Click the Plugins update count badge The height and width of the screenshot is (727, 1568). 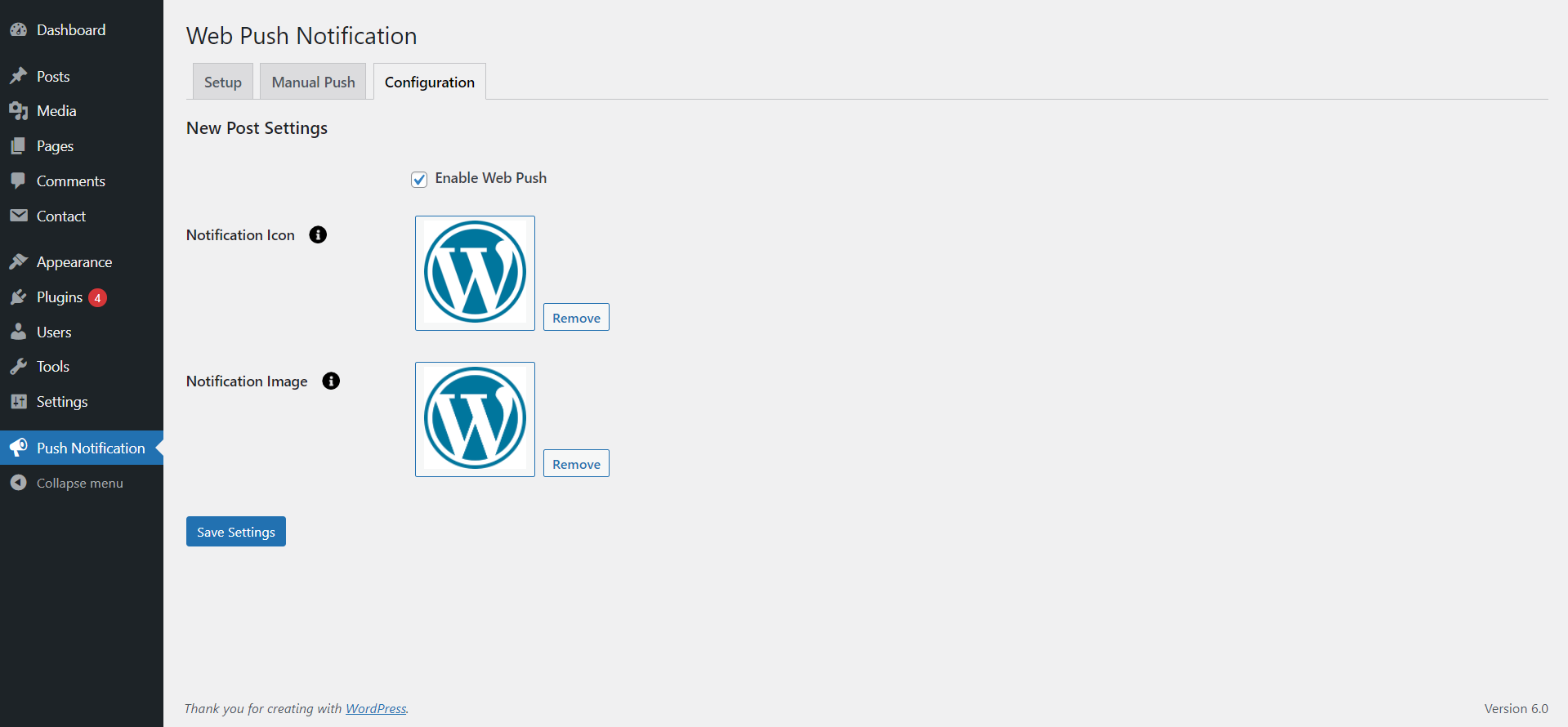coord(97,297)
